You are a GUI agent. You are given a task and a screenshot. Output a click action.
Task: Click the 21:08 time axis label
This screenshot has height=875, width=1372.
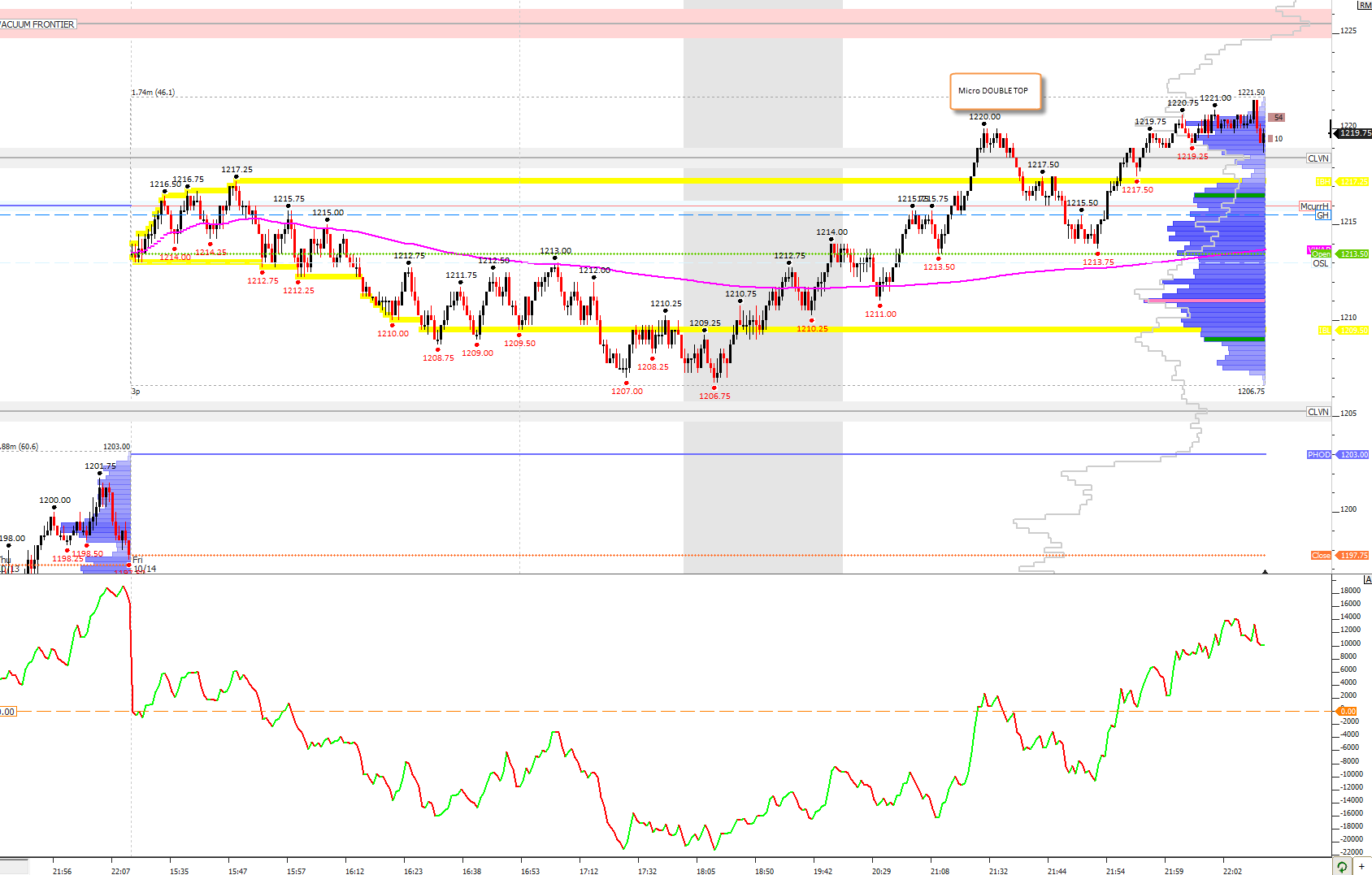coord(940,872)
